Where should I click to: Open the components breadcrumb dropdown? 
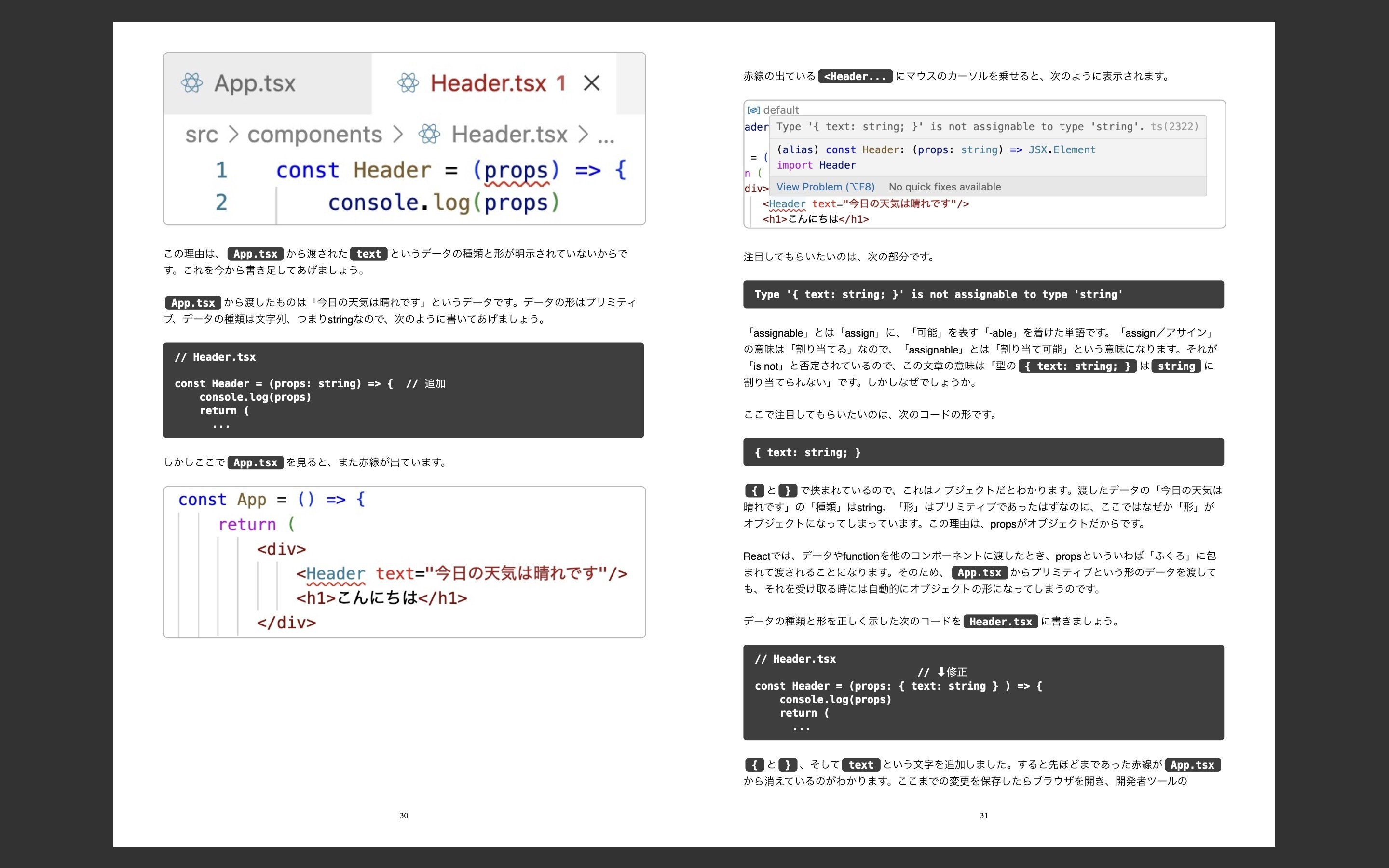(315, 134)
